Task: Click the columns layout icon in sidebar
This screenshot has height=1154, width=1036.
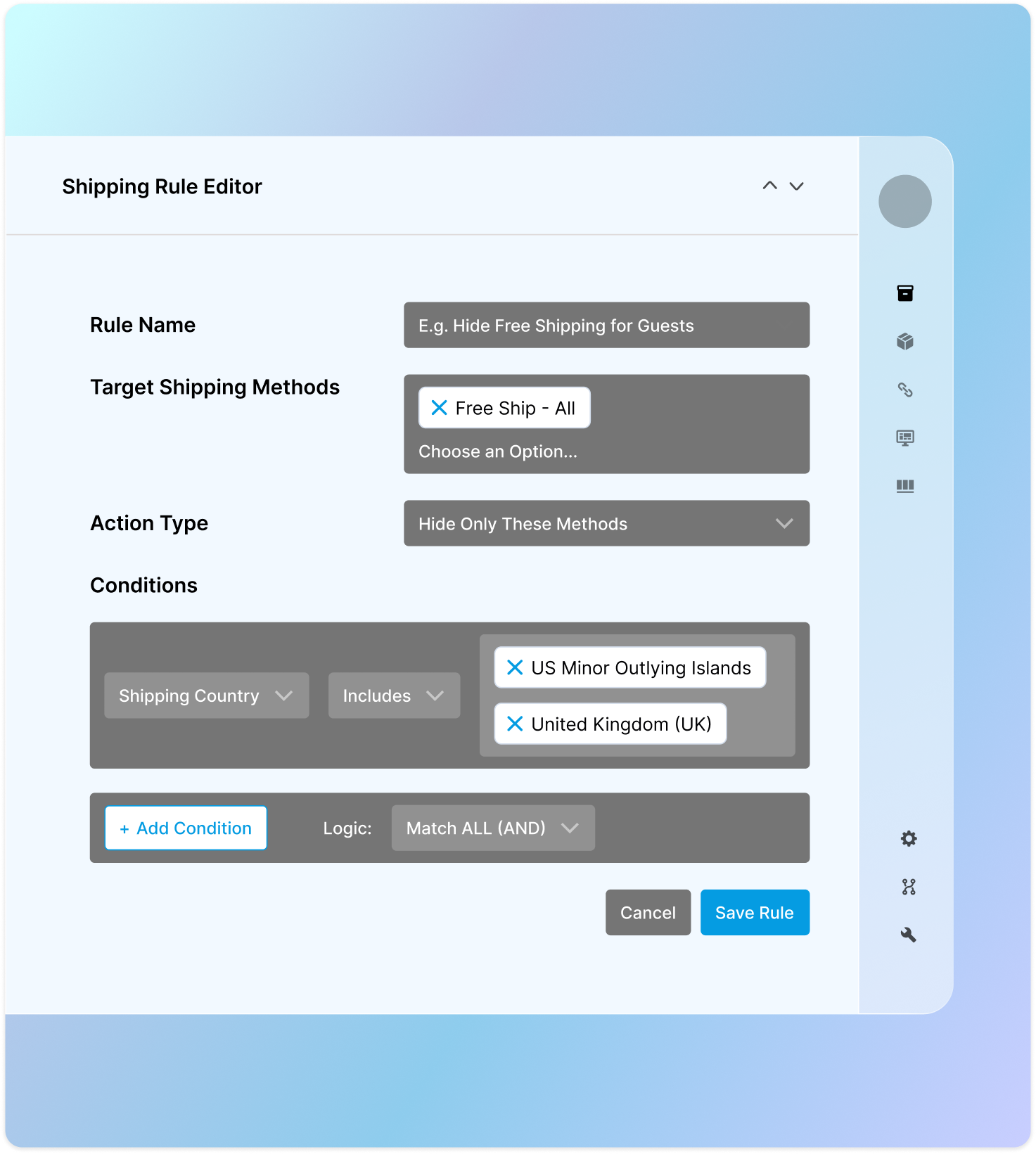Action: pos(905,486)
